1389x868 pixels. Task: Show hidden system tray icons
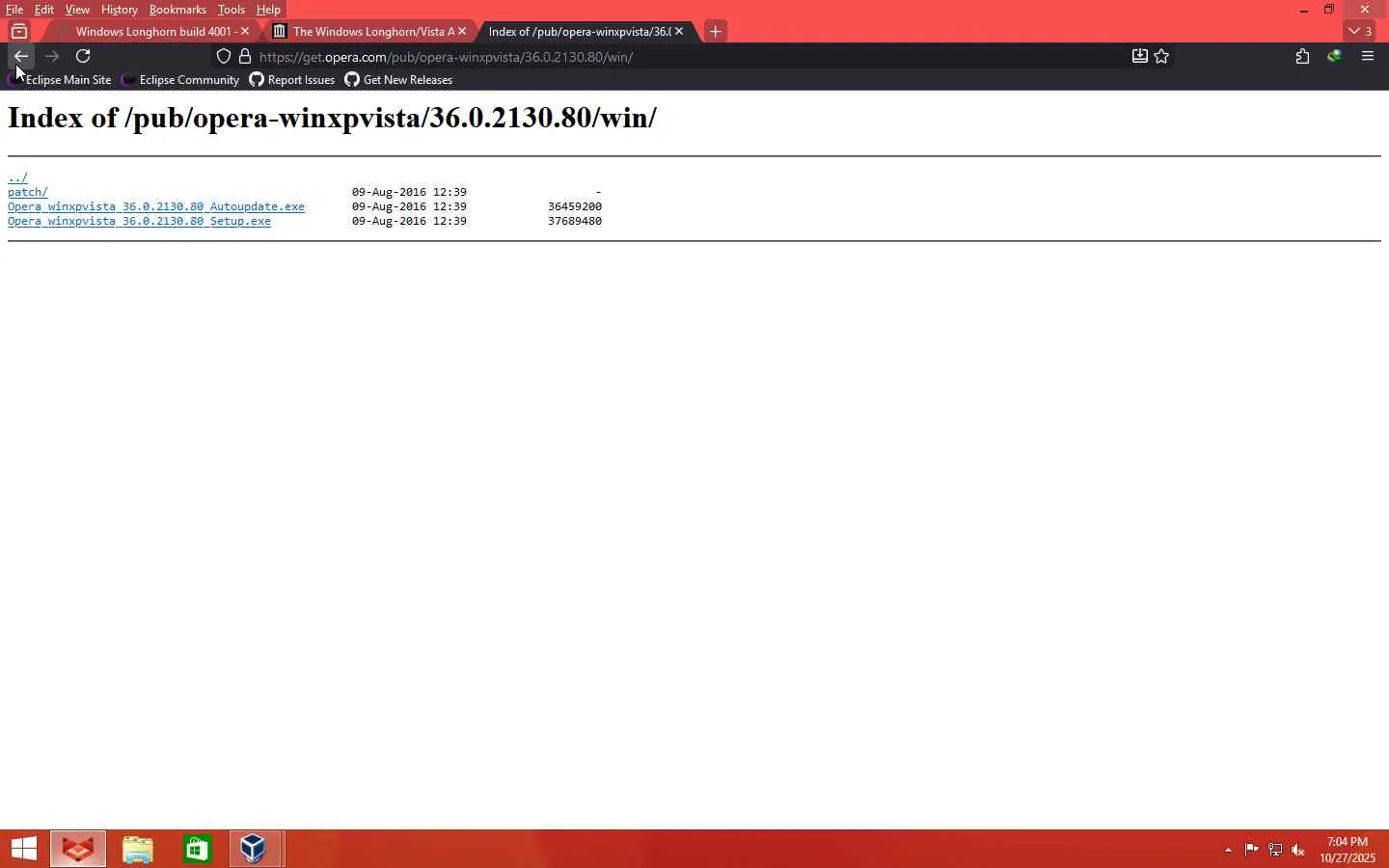(1228, 850)
